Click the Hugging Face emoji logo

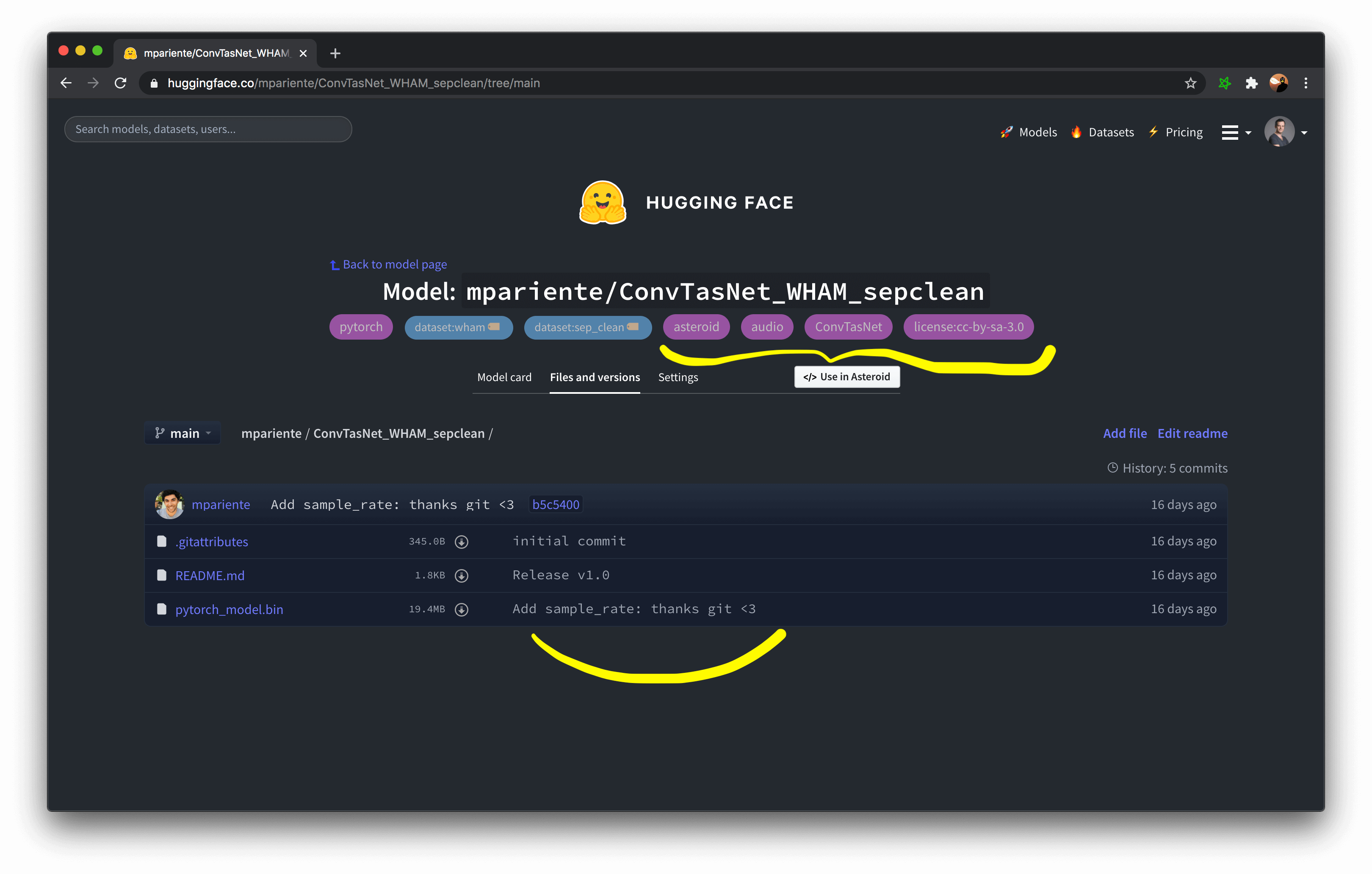pos(602,203)
